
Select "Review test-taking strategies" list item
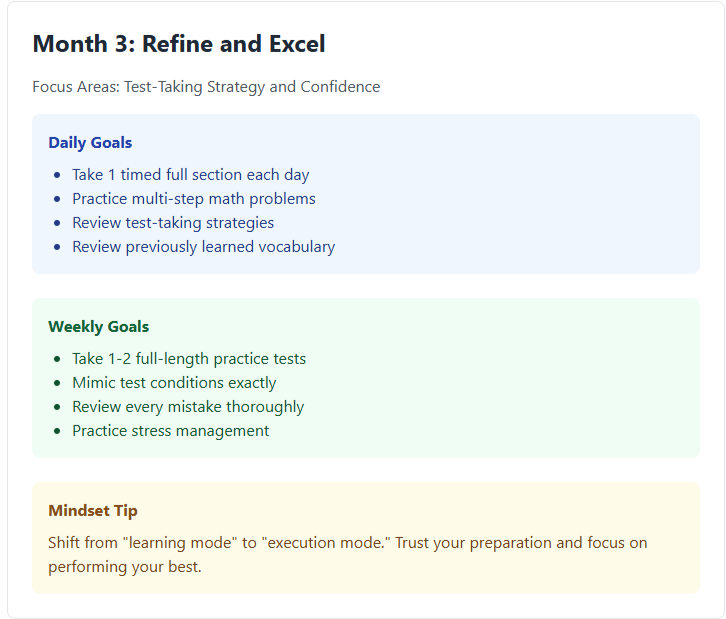[172, 223]
